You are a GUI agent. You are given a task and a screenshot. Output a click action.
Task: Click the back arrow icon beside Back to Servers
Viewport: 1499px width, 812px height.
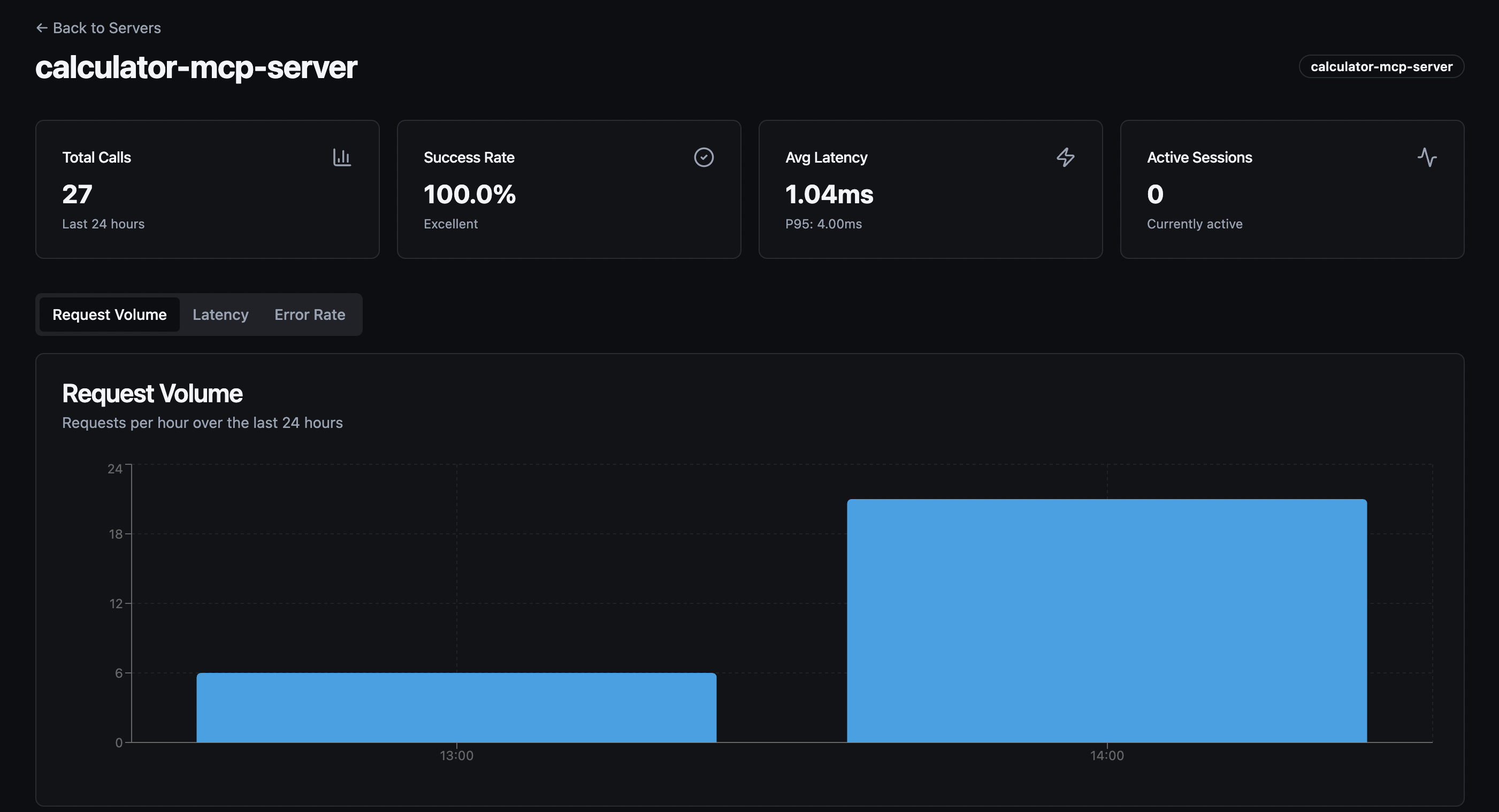coord(41,28)
